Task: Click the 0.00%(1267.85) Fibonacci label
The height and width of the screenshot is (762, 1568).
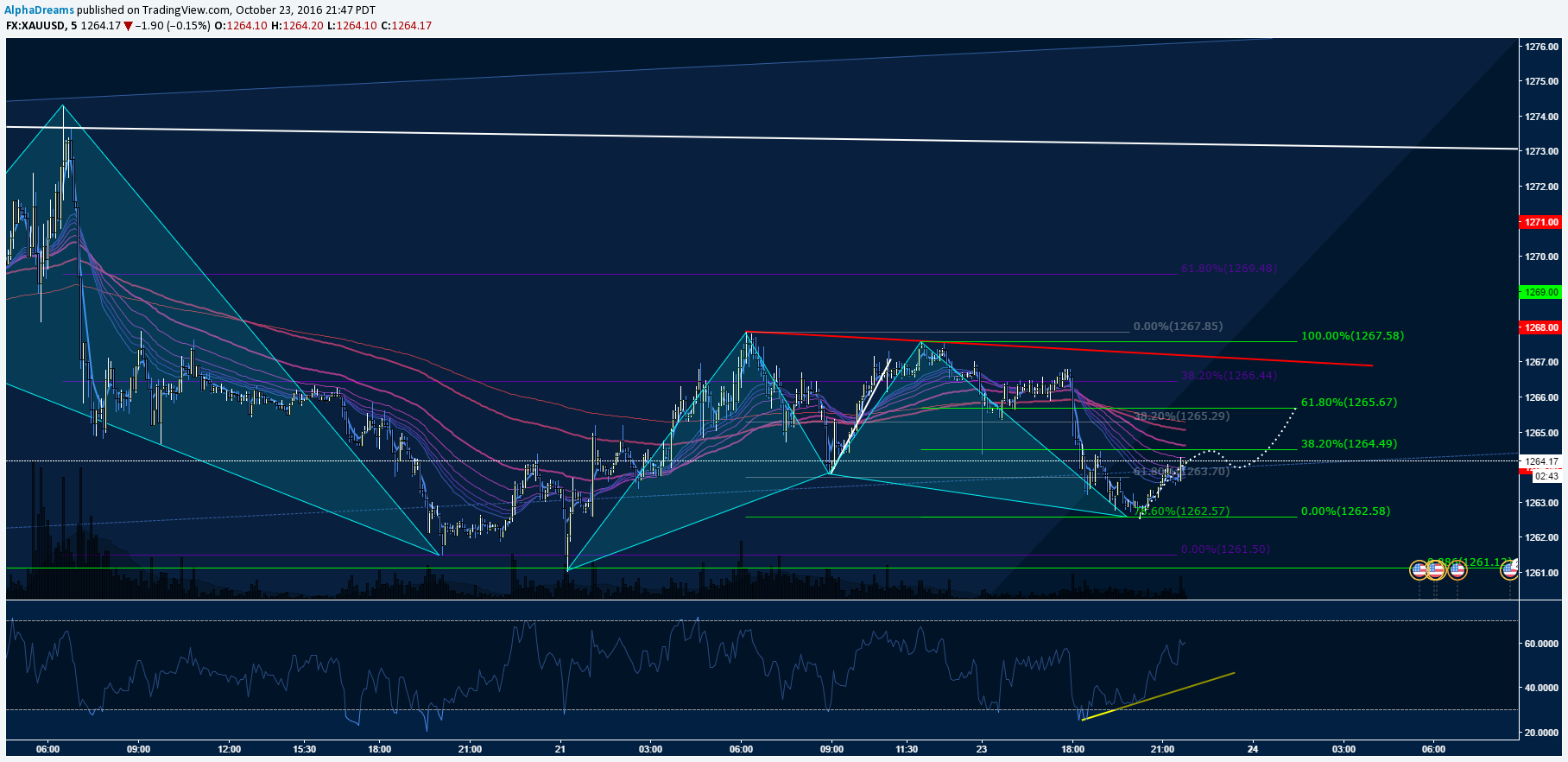Action: tap(1178, 327)
